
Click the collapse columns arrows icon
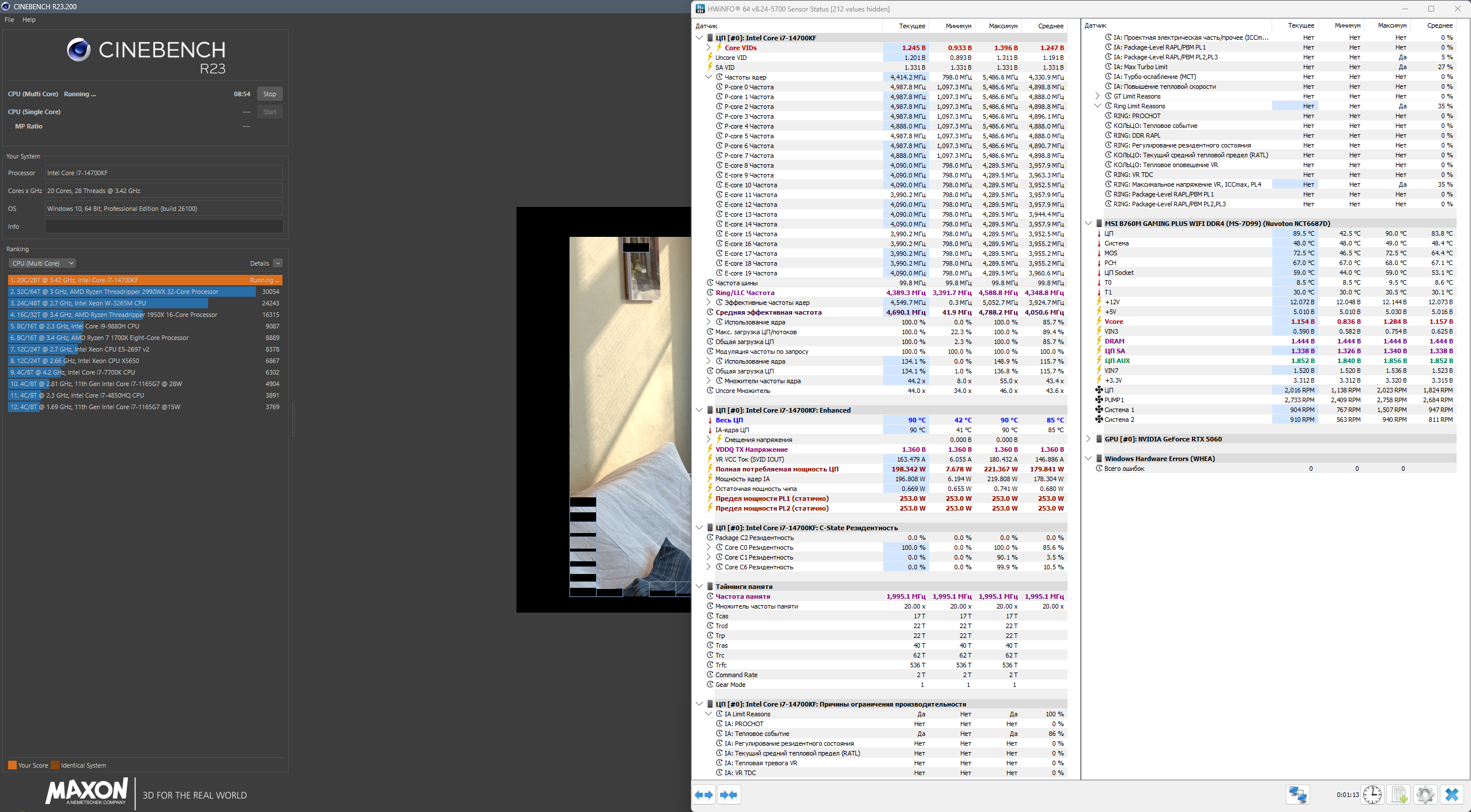point(729,795)
